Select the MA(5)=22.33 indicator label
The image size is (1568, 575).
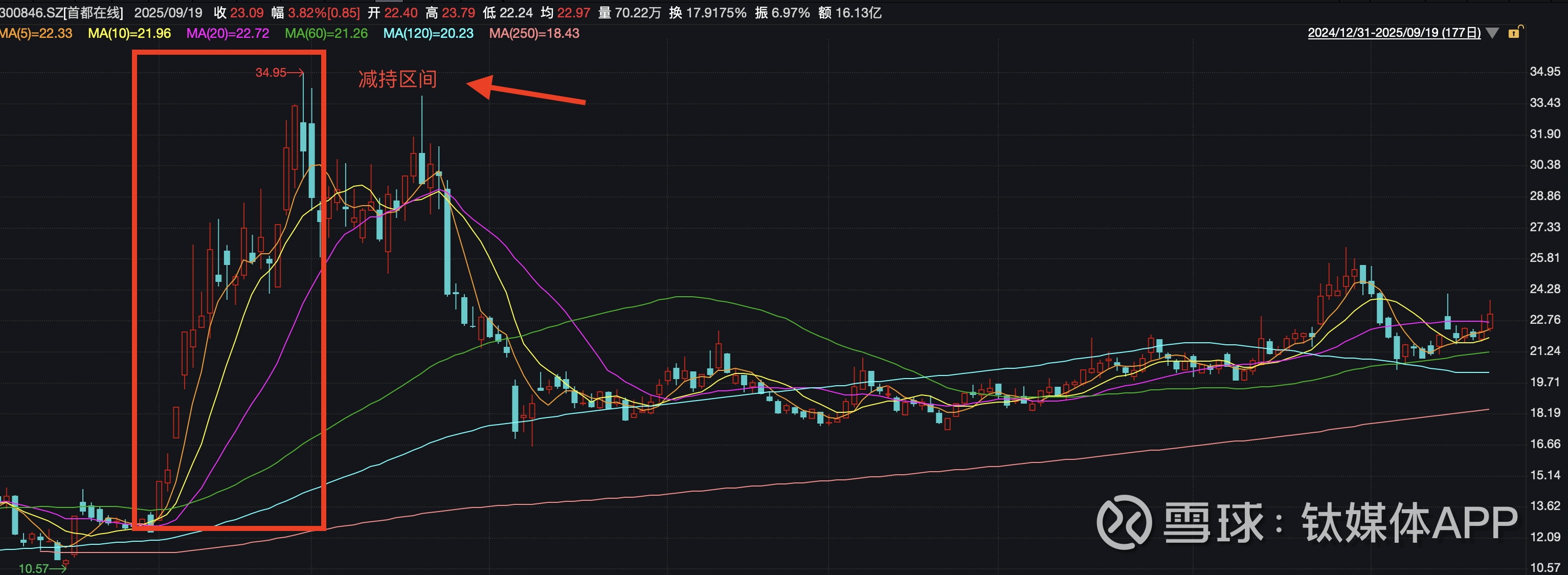tap(35, 33)
